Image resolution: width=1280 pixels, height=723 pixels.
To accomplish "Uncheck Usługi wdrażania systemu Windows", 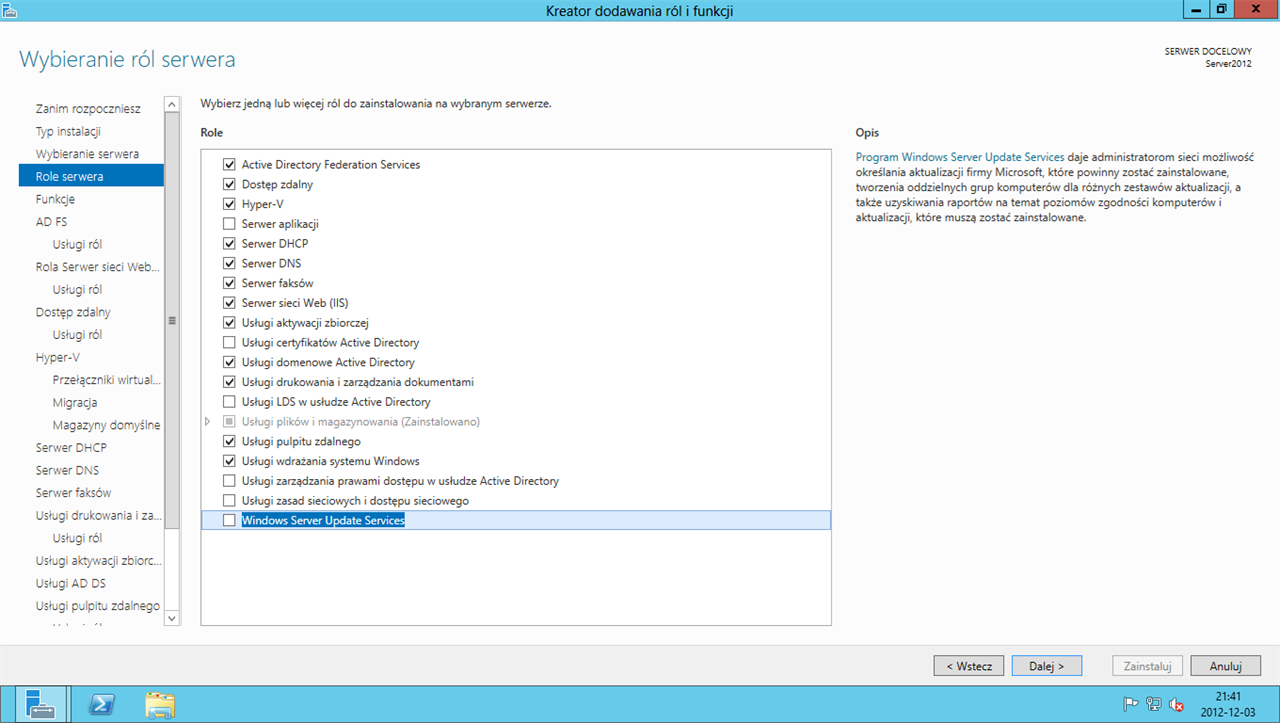I will pyautogui.click(x=230, y=461).
